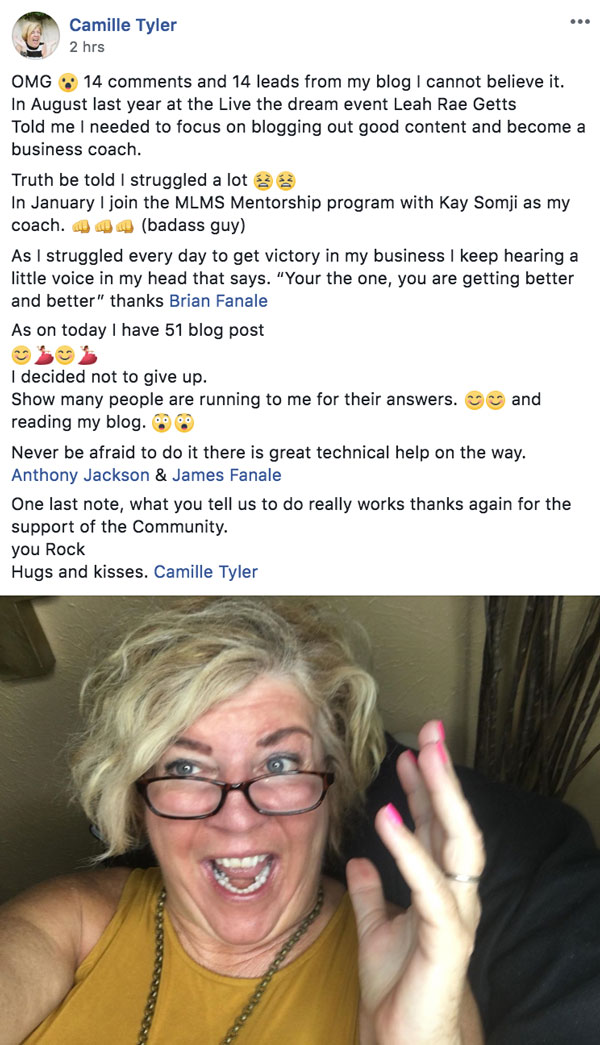Click the first fist bump emoji after 'coach.'

tap(81, 226)
